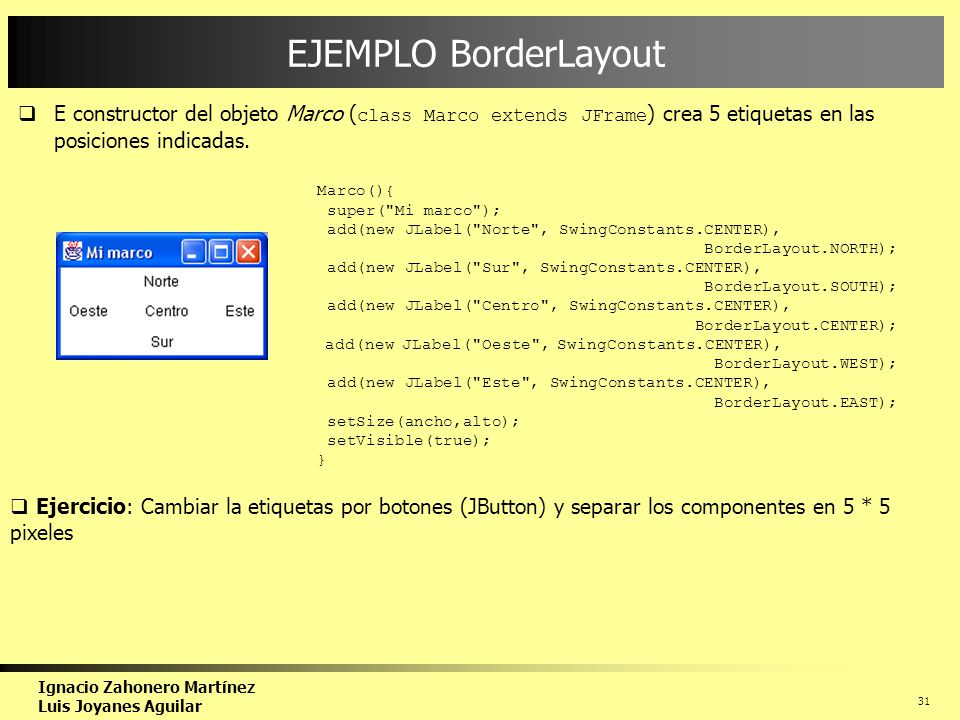Click the checkbox bullet before Ejercicio

tap(19, 506)
